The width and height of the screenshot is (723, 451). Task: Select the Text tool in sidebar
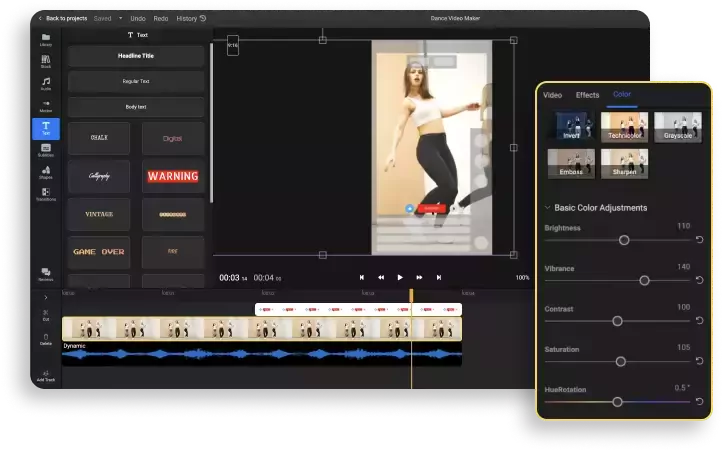point(46,129)
